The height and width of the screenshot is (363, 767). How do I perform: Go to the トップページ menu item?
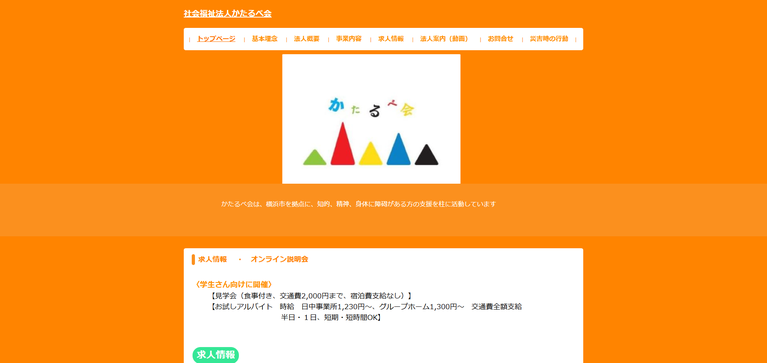click(216, 39)
